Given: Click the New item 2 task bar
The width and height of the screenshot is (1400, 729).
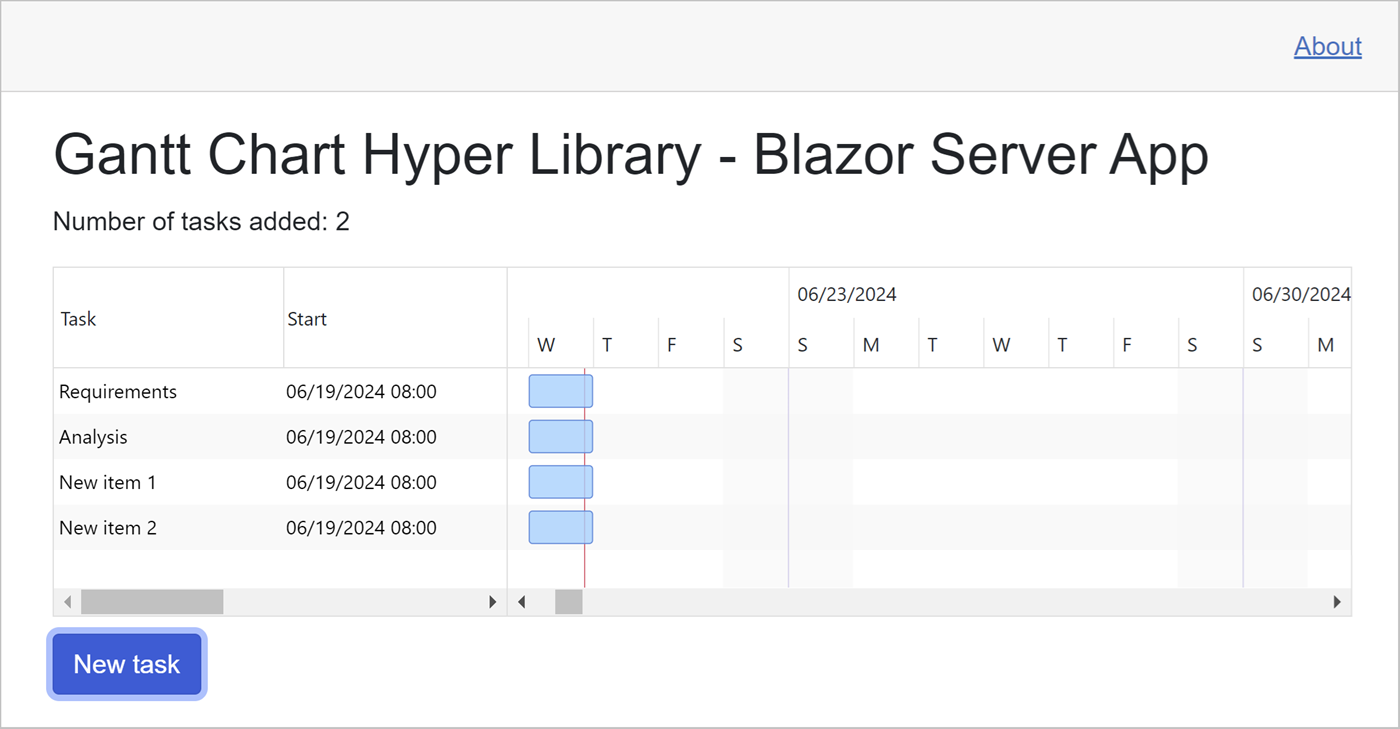Looking at the screenshot, I should click(x=560, y=527).
